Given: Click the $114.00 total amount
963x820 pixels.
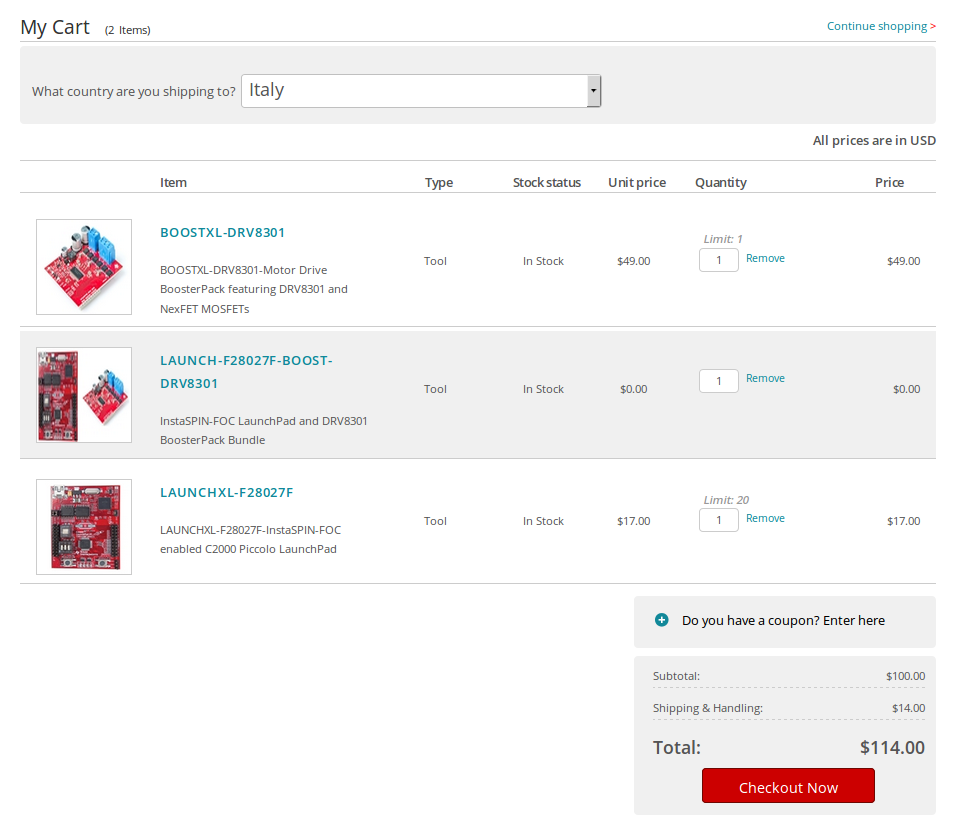Looking at the screenshot, I should [892, 747].
